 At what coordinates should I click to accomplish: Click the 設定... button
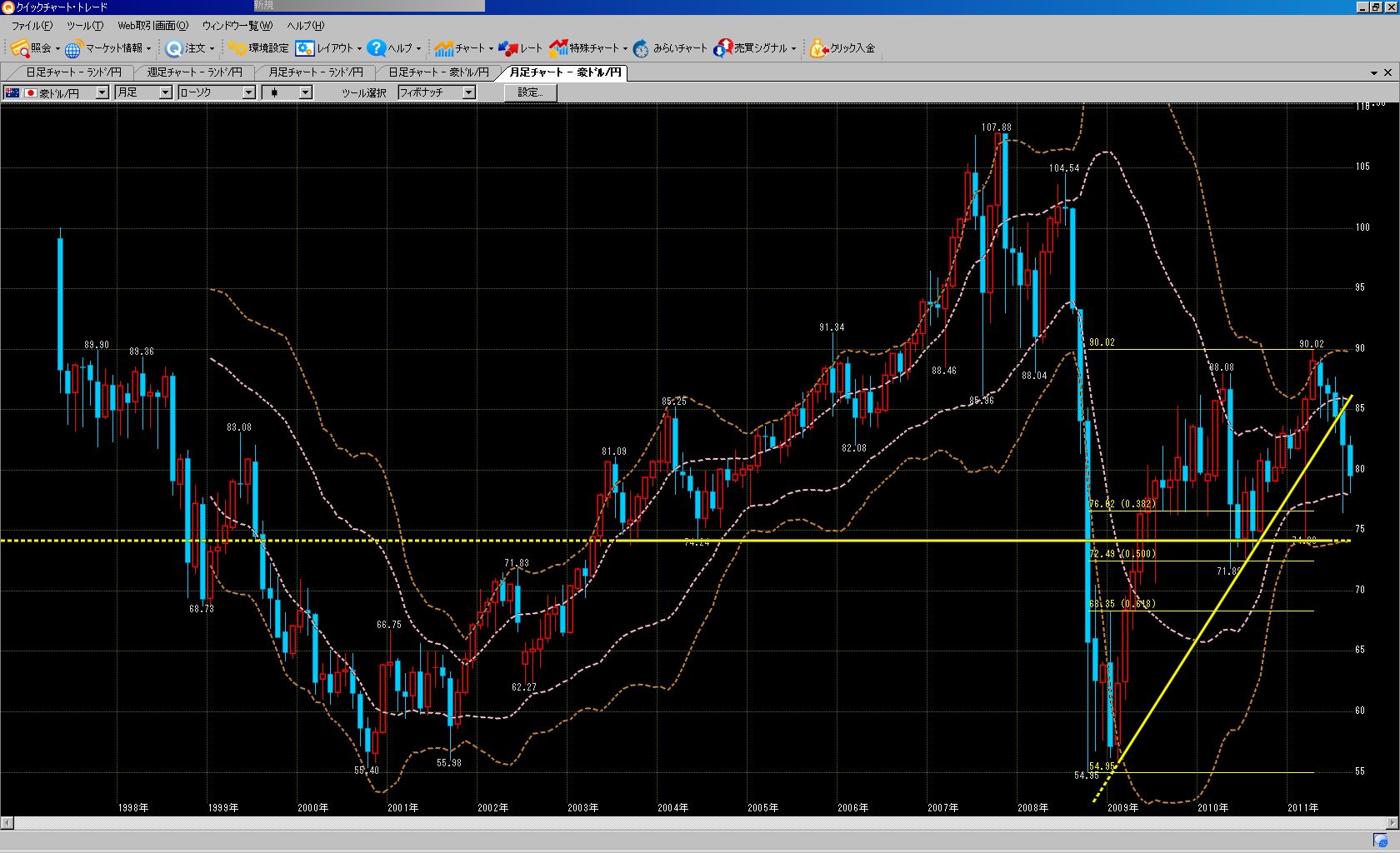530,92
